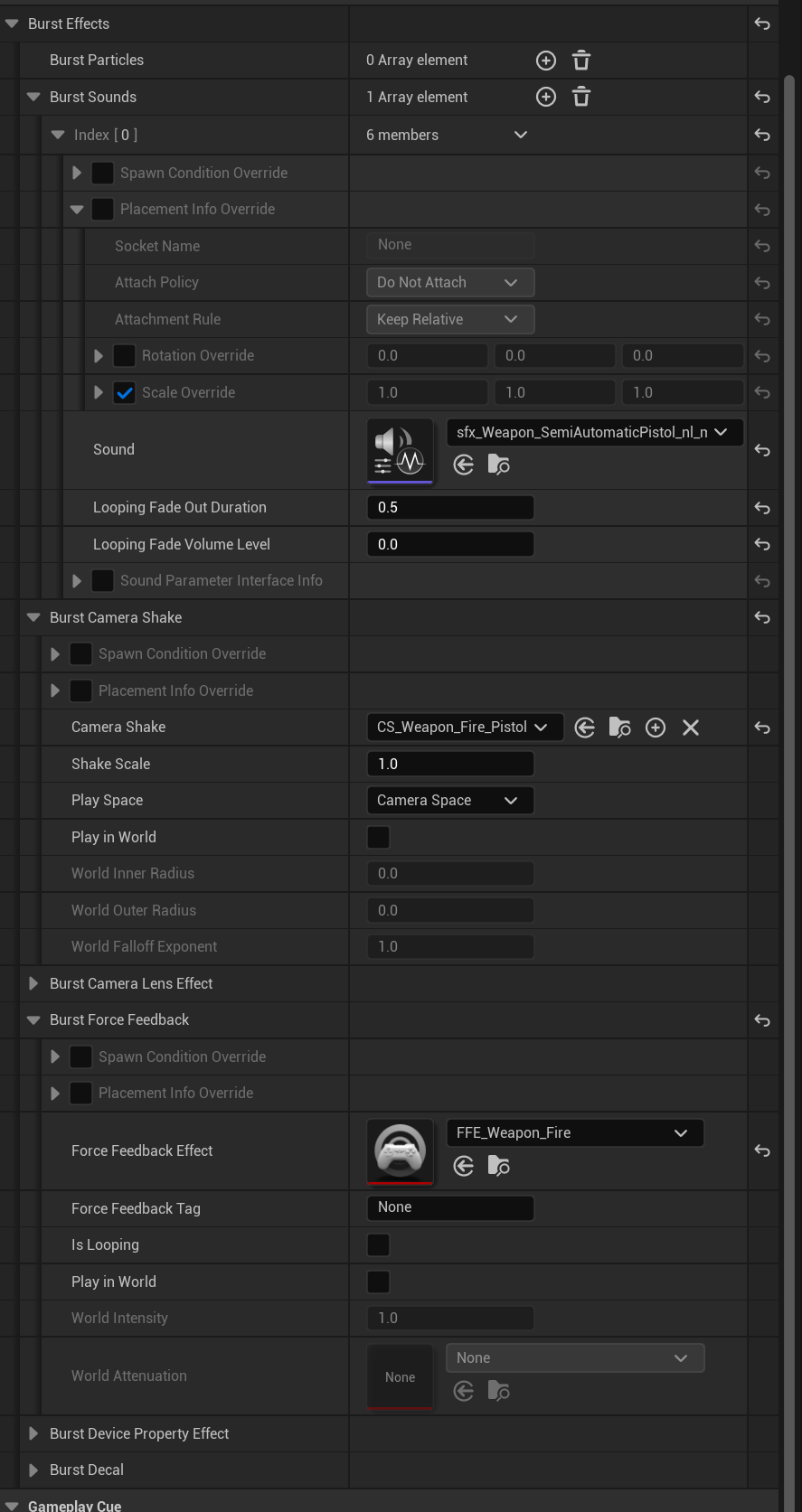Enable Sound Parameter Interface Info checkbox
Image resolution: width=802 pixels, height=1512 pixels.
(103, 580)
